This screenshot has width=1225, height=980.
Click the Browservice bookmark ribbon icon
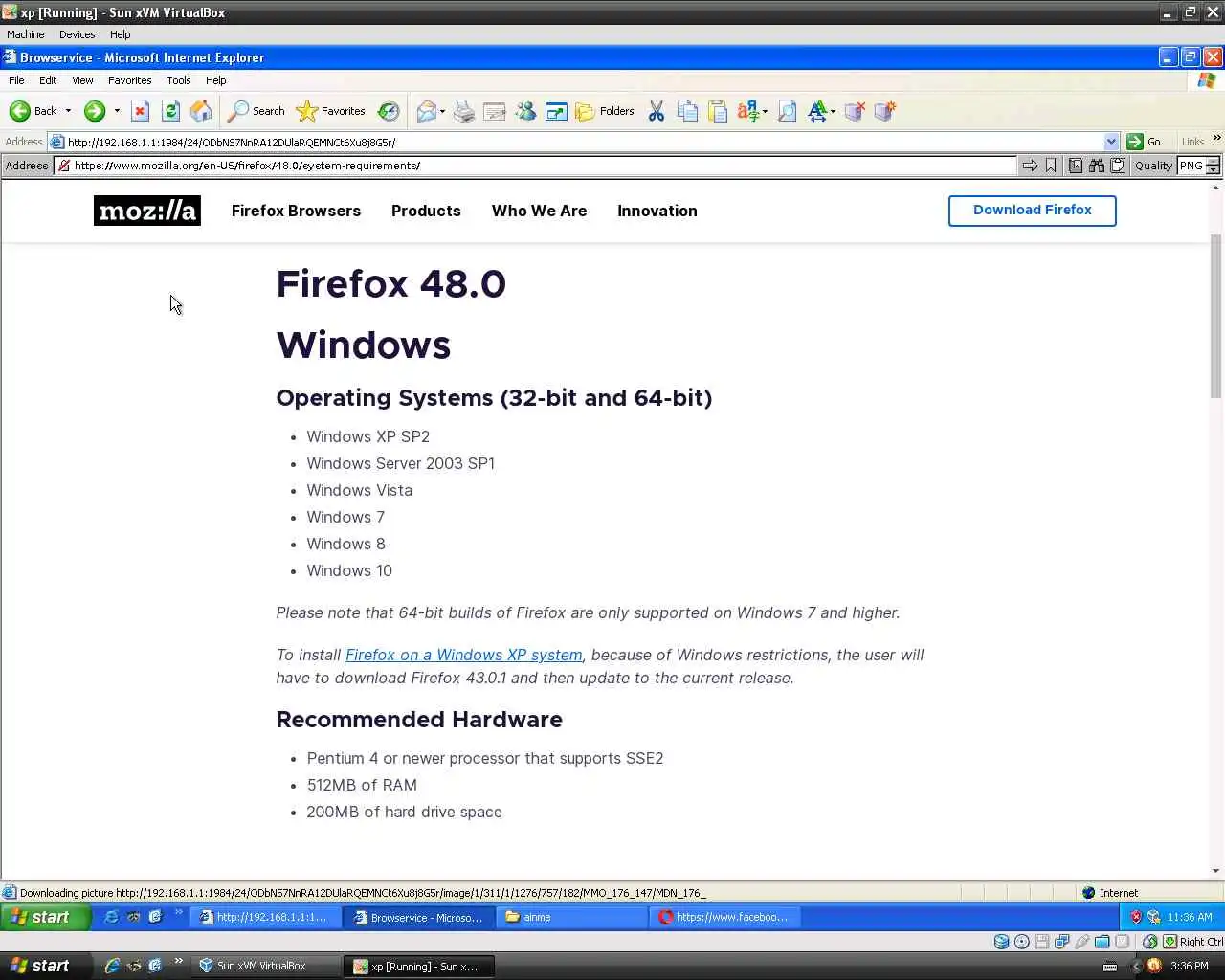[x=1051, y=166]
